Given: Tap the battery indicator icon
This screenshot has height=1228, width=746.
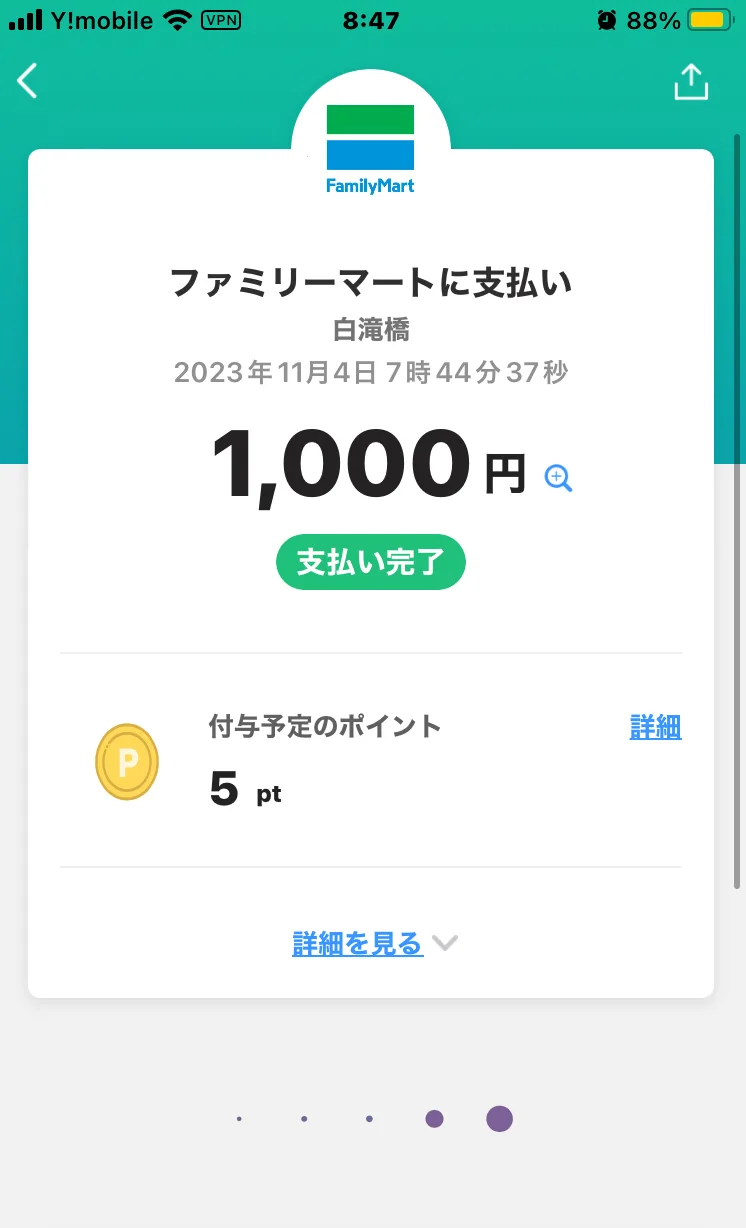Looking at the screenshot, I should click(712, 20).
